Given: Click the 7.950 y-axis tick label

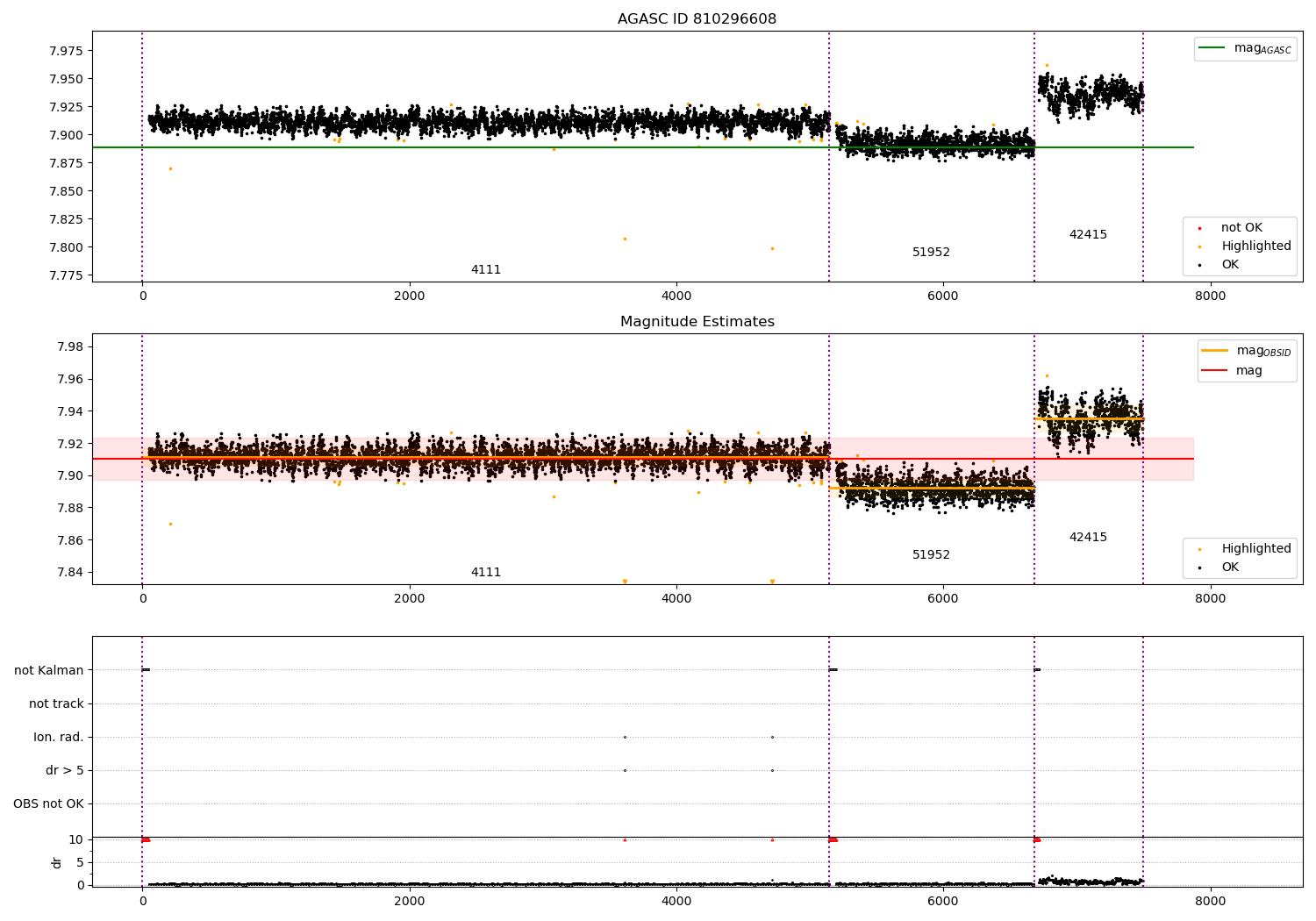Looking at the screenshot, I should pyautogui.click(x=66, y=79).
